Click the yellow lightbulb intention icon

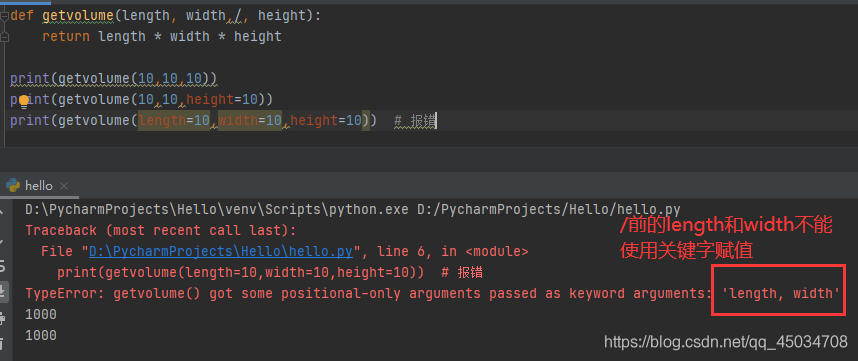pos(24,101)
